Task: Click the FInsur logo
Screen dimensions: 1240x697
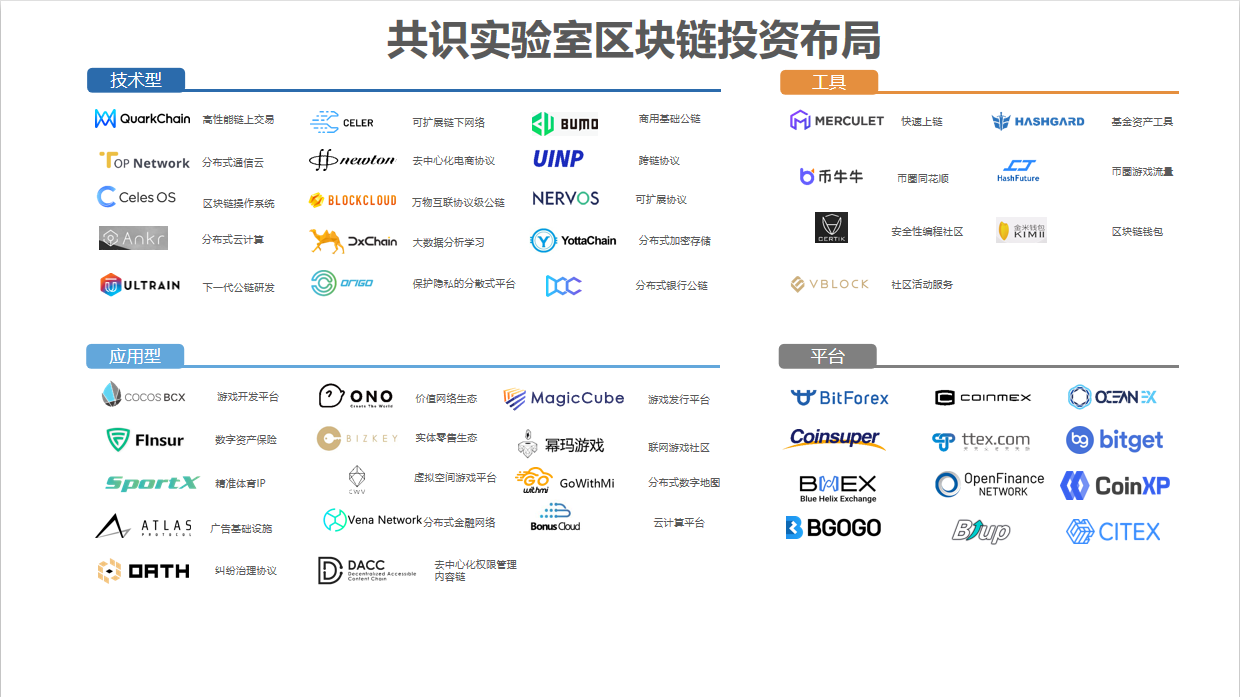Action: (x=143, y=439)
